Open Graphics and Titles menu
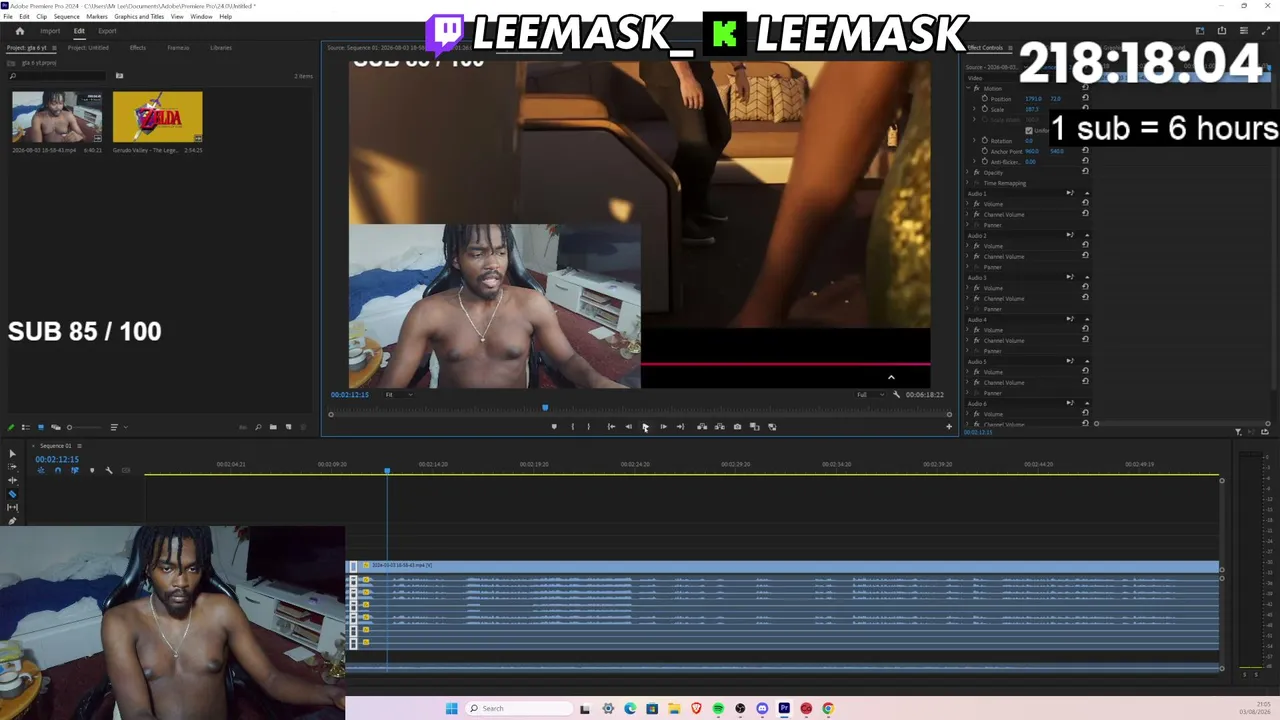Screen dimensions: 1280x720 pyautogui.click(x=139, y=17)
